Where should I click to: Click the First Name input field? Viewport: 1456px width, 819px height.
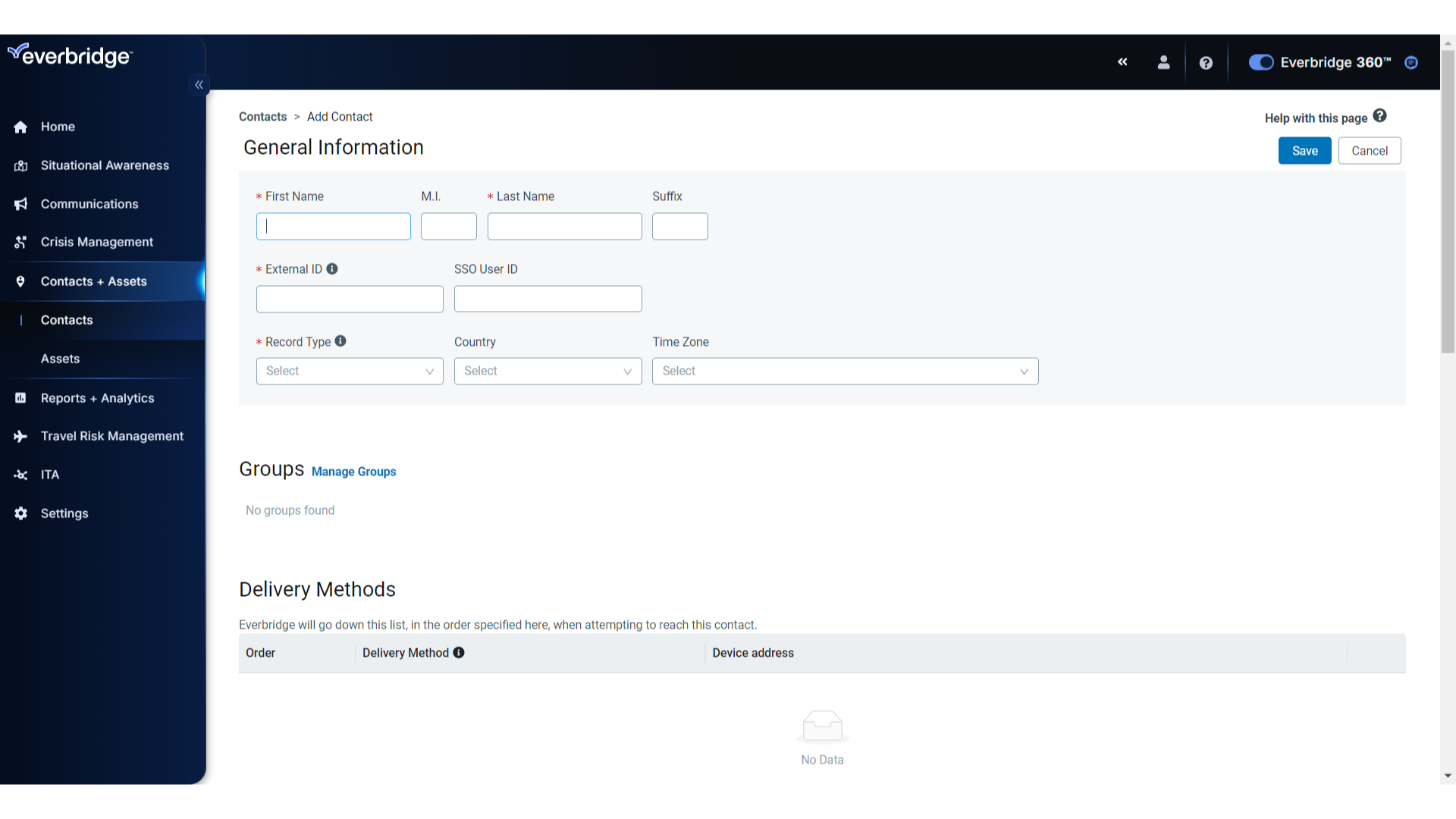pyautogui.click(x=334, y=226)
